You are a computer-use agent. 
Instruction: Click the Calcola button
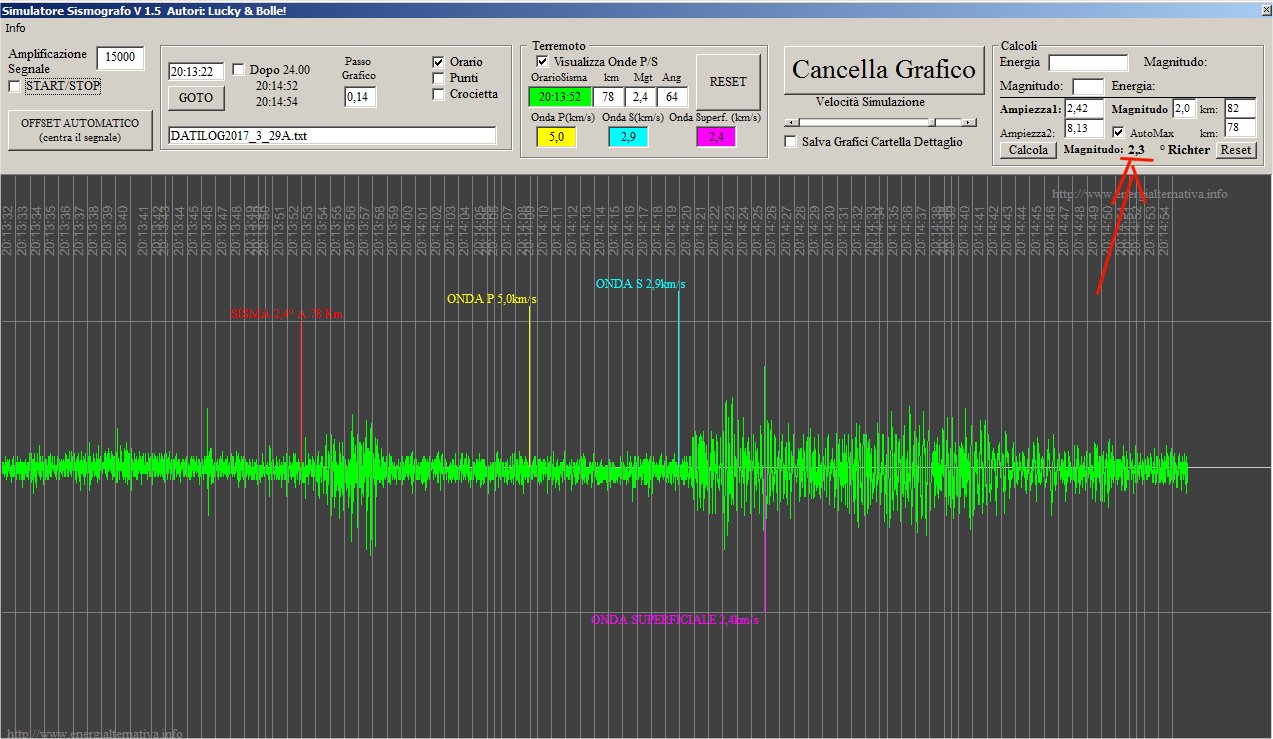click(1028, 150)
